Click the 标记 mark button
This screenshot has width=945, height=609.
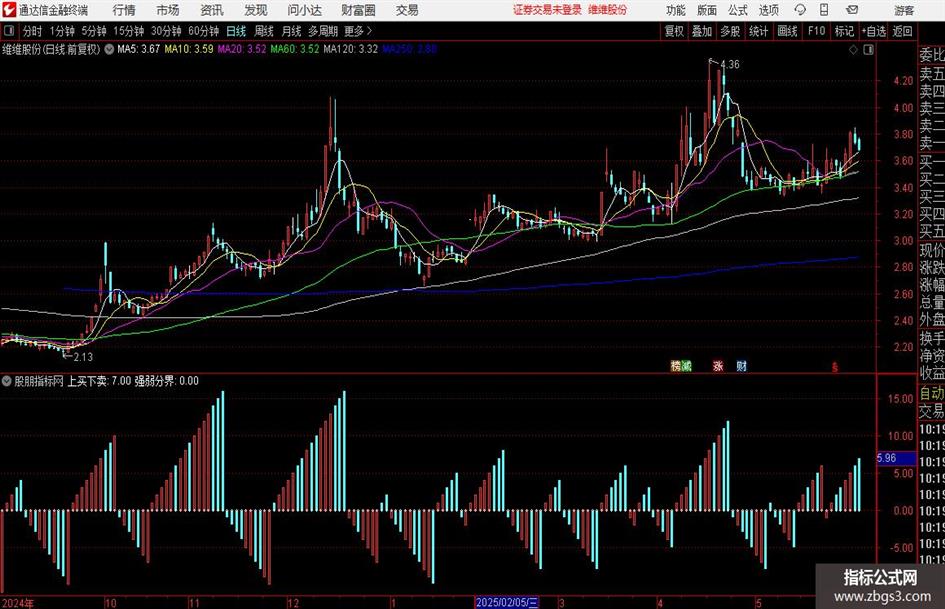click(x=844, y=31)
